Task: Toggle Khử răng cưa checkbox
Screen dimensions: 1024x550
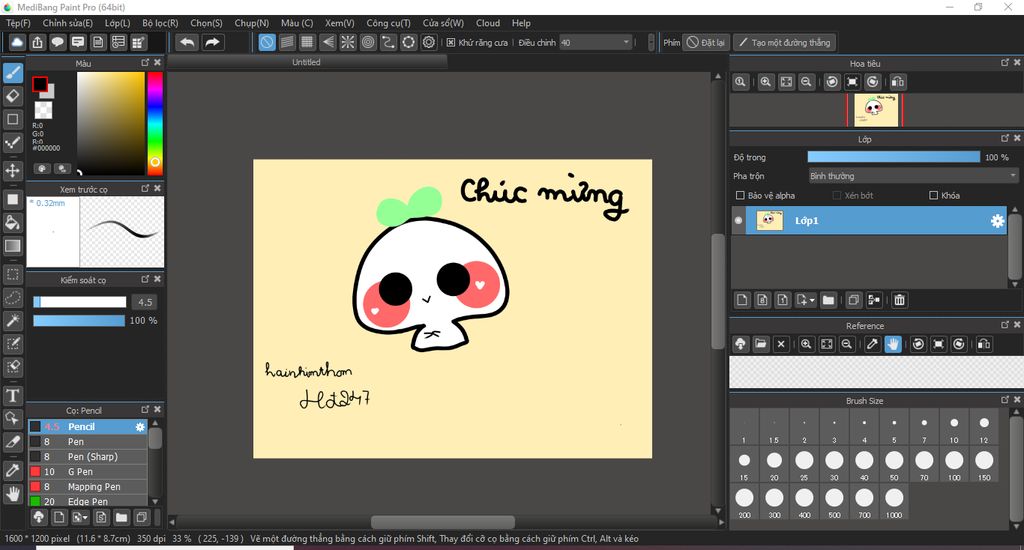Action: (x=451, y=42)
